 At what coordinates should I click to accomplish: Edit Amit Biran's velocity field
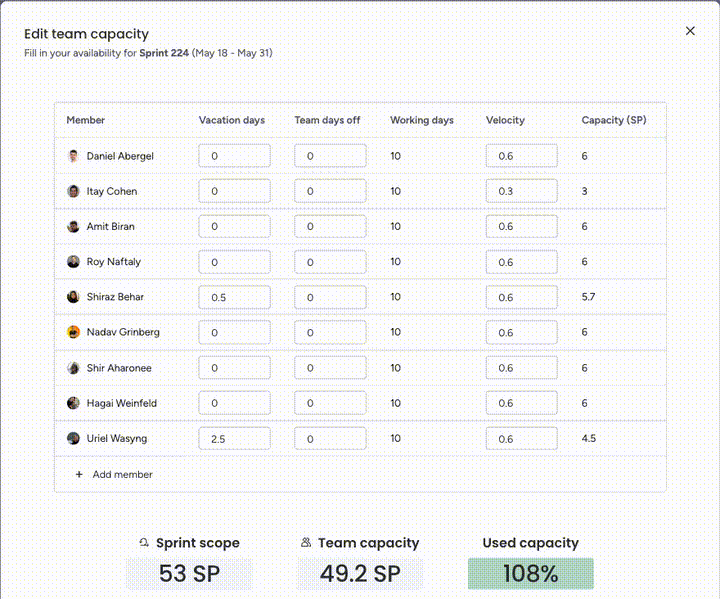click(522, 226)
